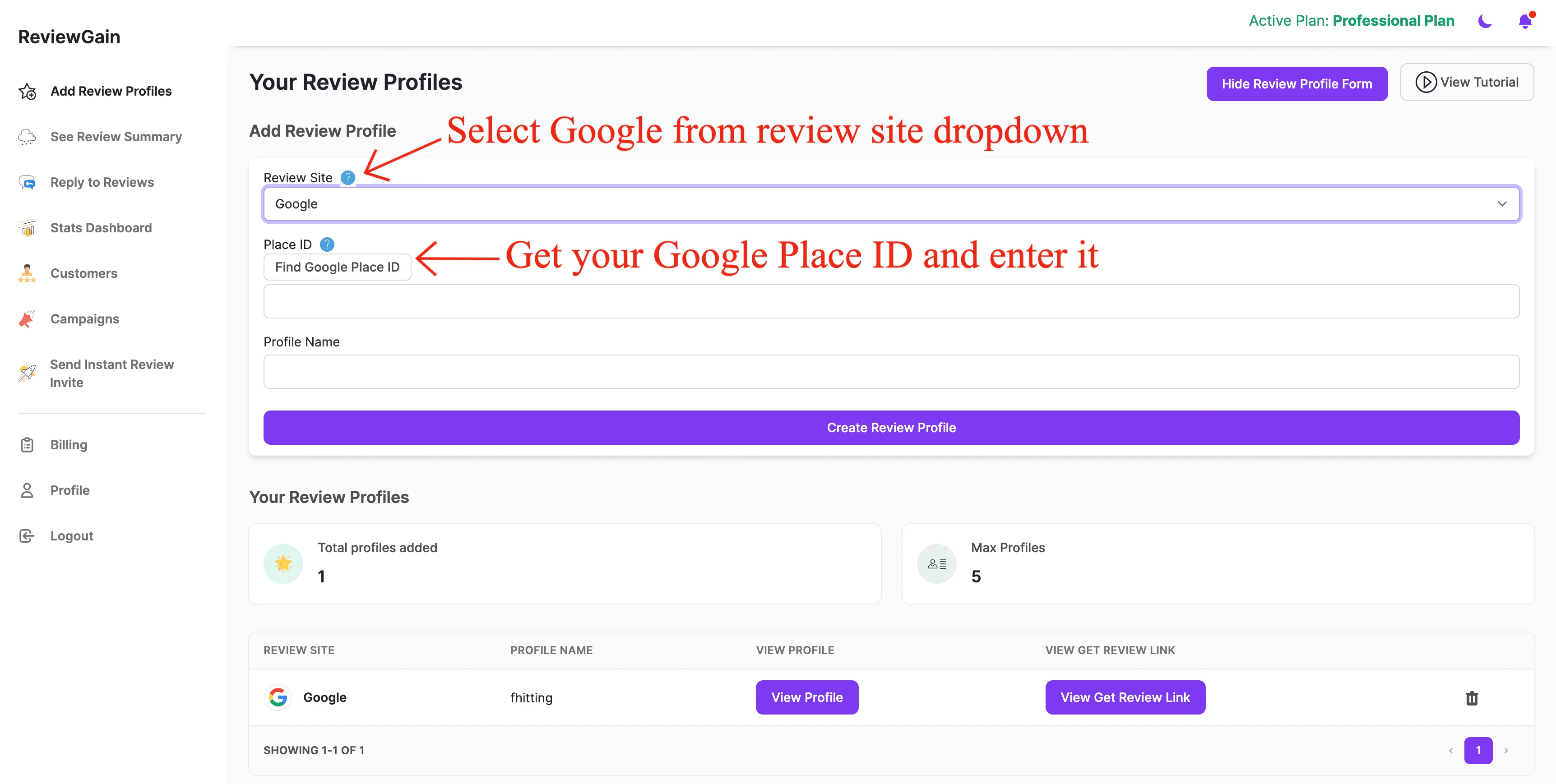The width and height of the screenshot is (1556, 784).
Task: Click the Reply to Reviews chat icon
Action: [x=27, y=182]
